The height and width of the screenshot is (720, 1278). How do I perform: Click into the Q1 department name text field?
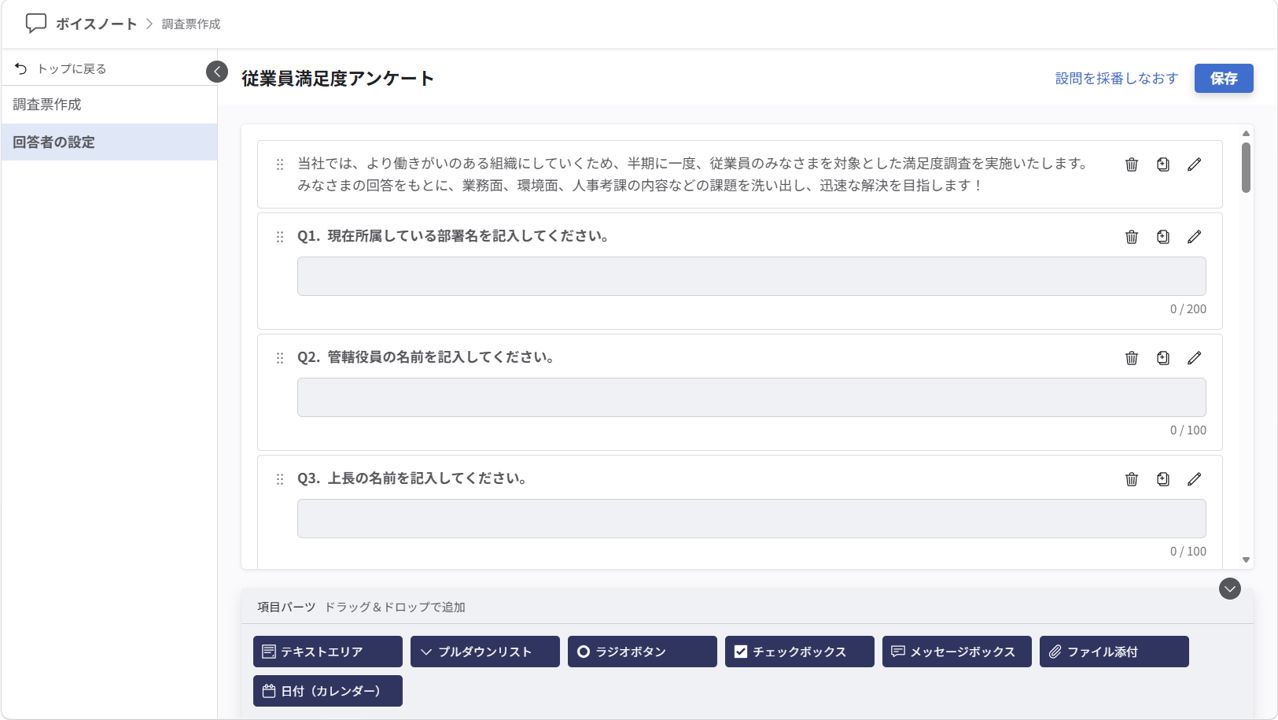point(751,276)
